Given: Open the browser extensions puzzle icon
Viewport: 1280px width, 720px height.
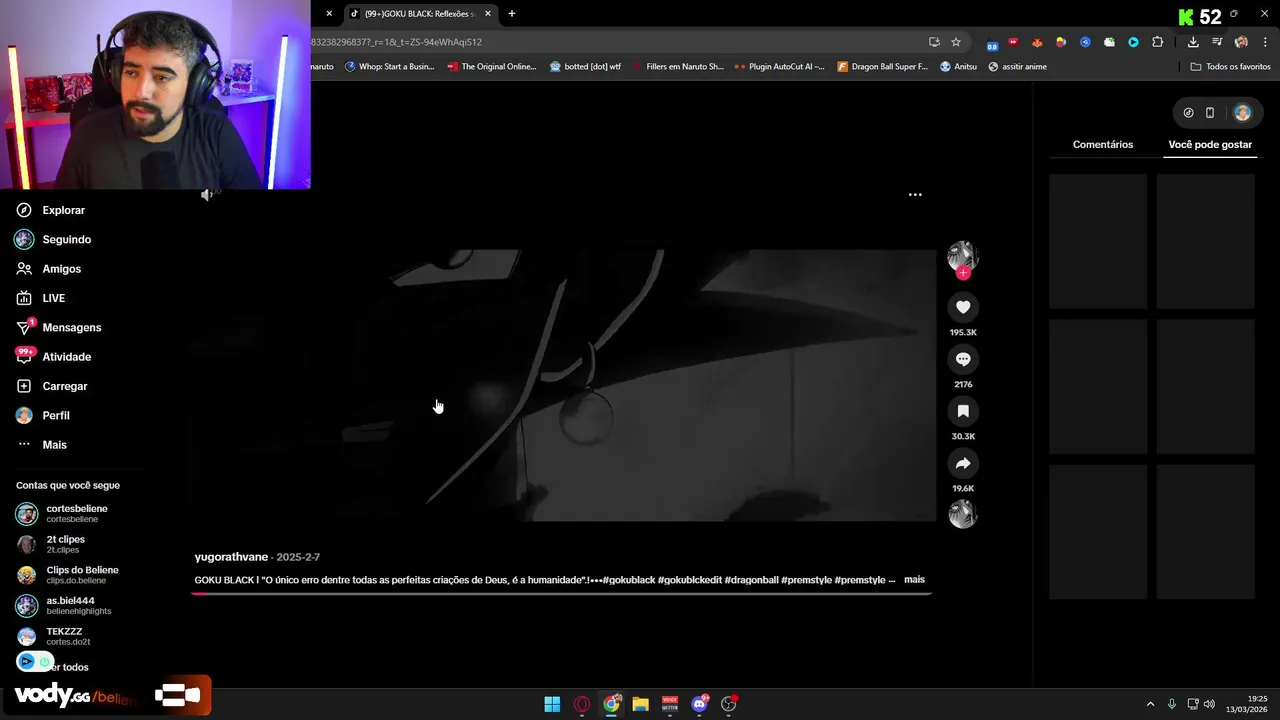Looking at the screenshot, I should pos(1157,42).
